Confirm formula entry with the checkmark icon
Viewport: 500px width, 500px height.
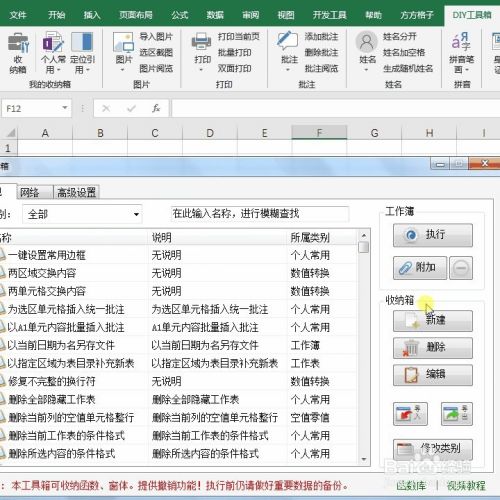[x=131, y=108]
